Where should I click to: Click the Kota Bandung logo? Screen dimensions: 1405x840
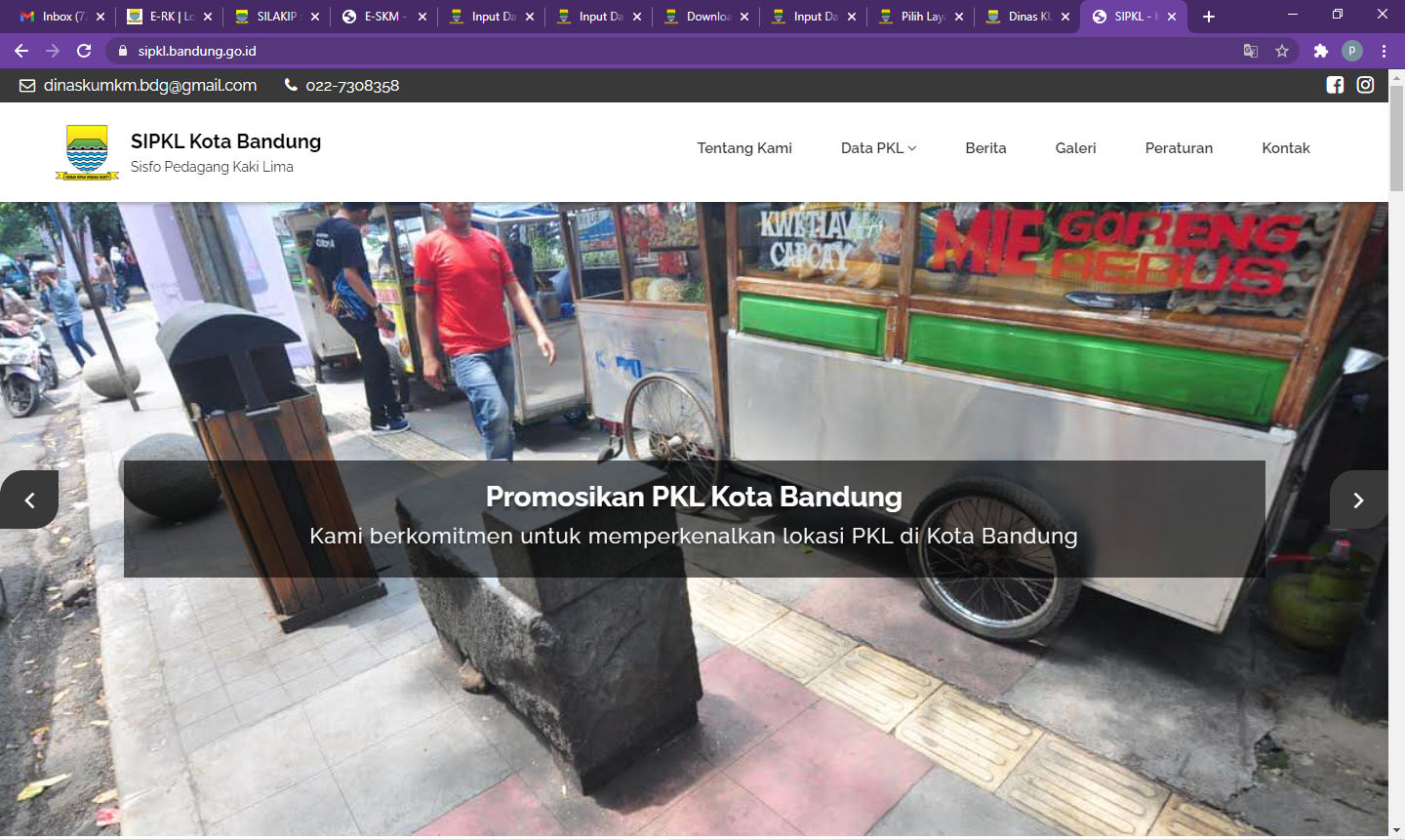point(87,152)
